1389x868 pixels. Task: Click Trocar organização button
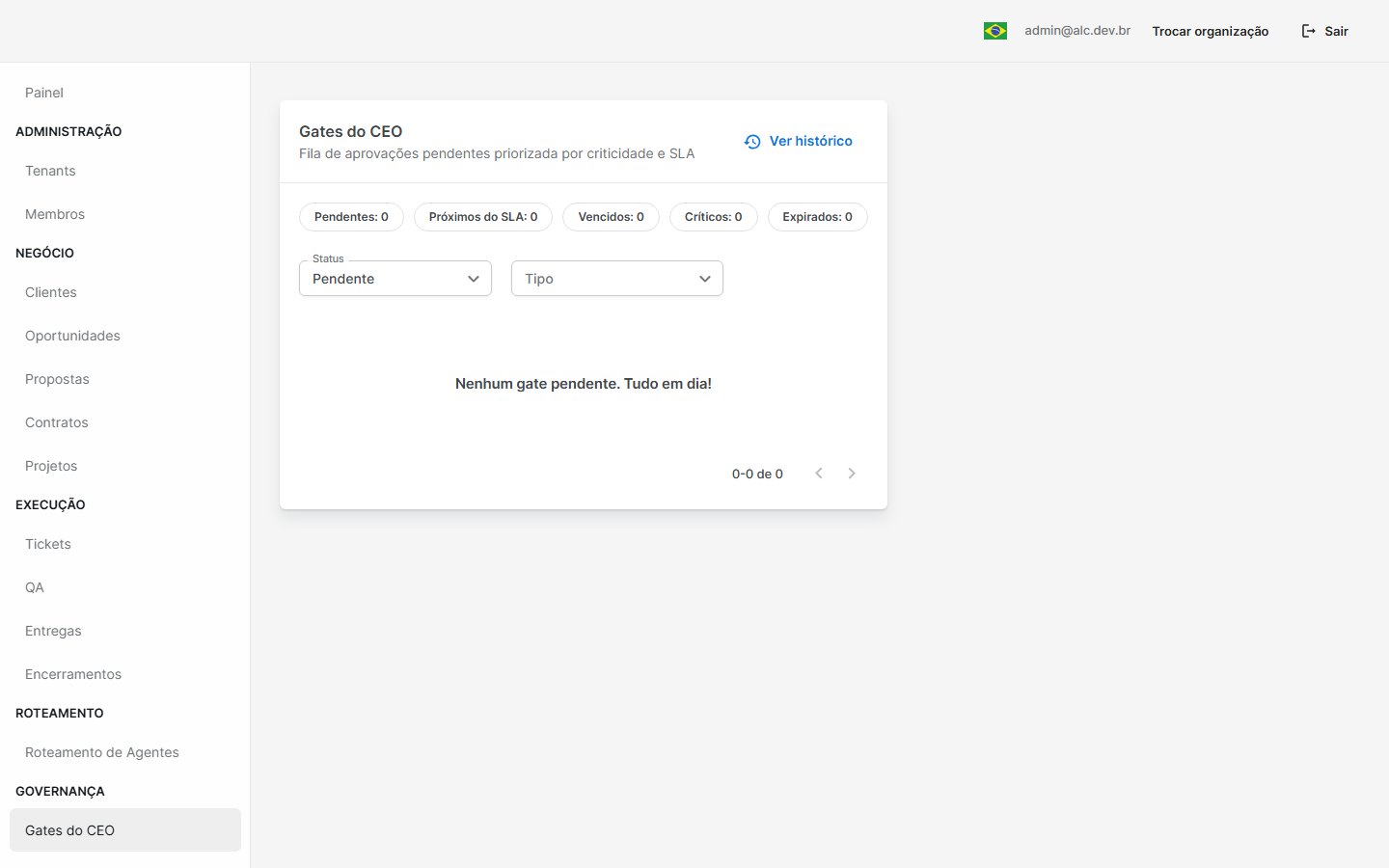1211,31
